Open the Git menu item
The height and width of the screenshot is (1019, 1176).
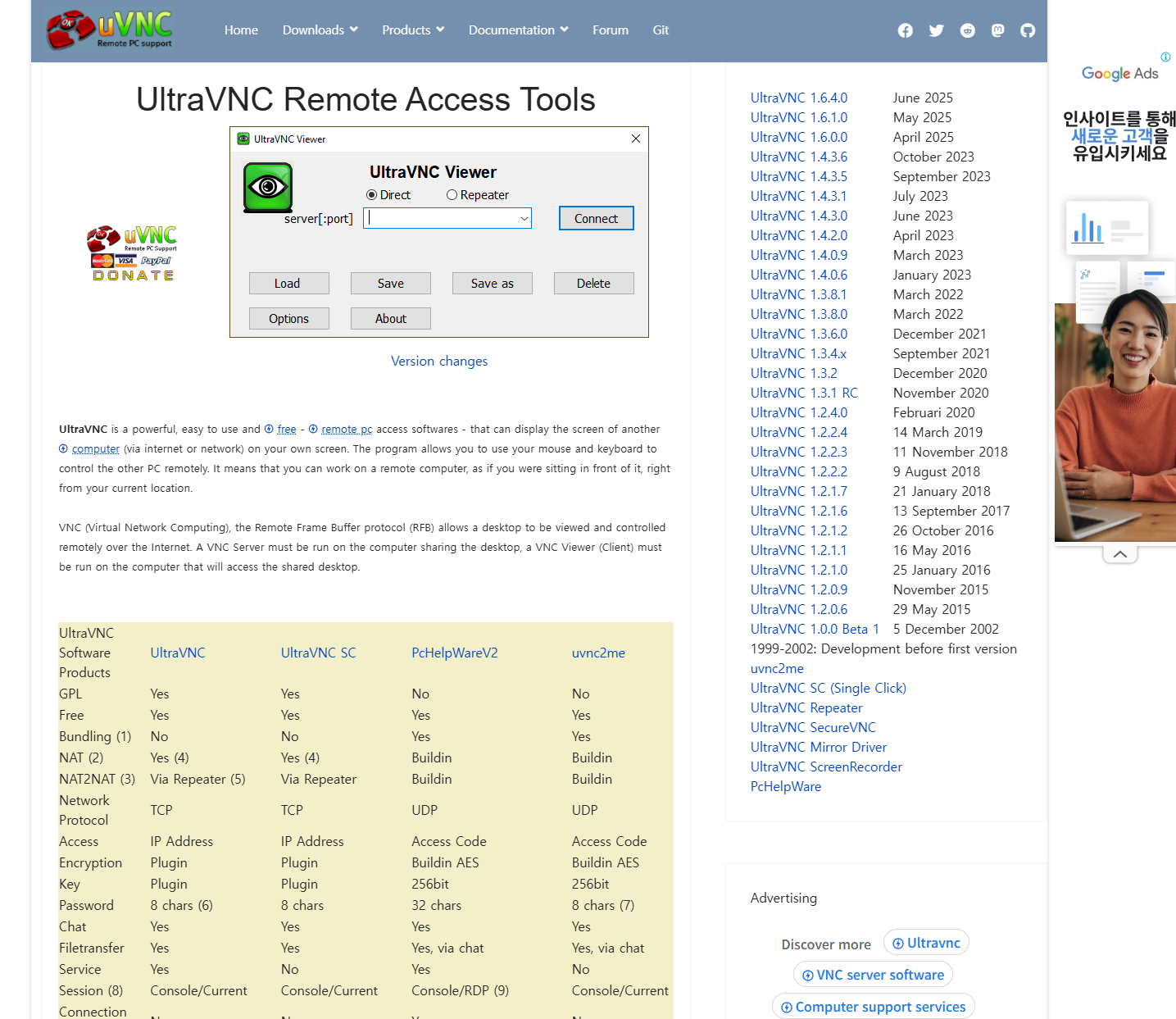pyautogui.click(x=661, y=30)
